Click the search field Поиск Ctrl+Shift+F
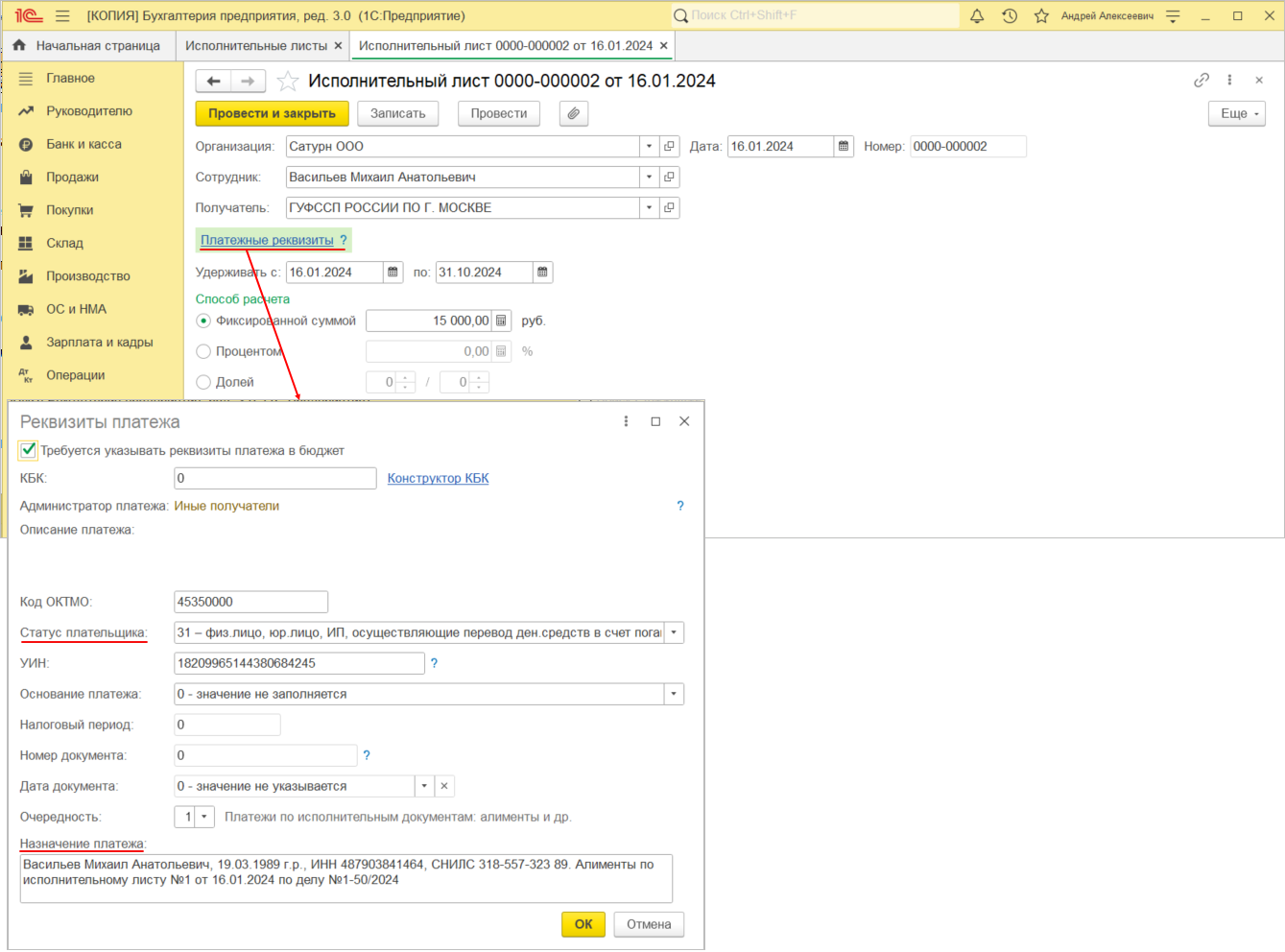Screen dimensions: 1285x952 click(x=816, y=15)
